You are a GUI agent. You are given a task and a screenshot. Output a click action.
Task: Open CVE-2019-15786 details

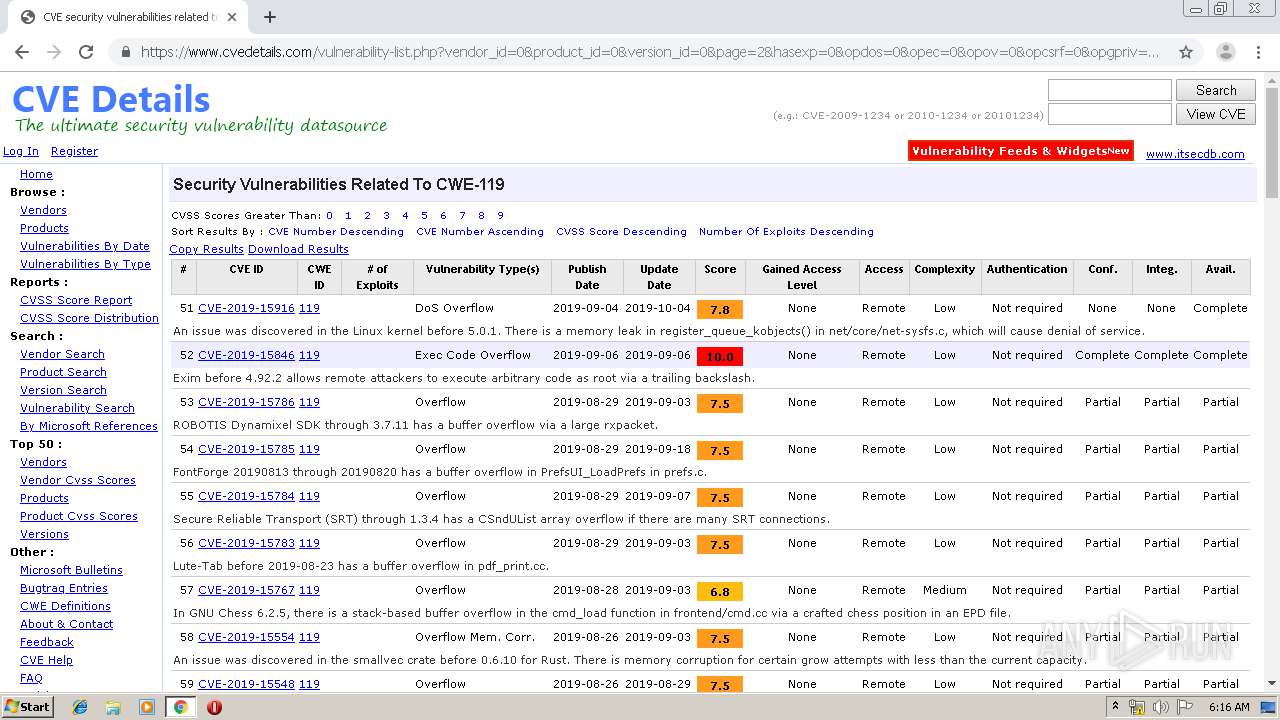pyautogui.click(x=246, y=402)
